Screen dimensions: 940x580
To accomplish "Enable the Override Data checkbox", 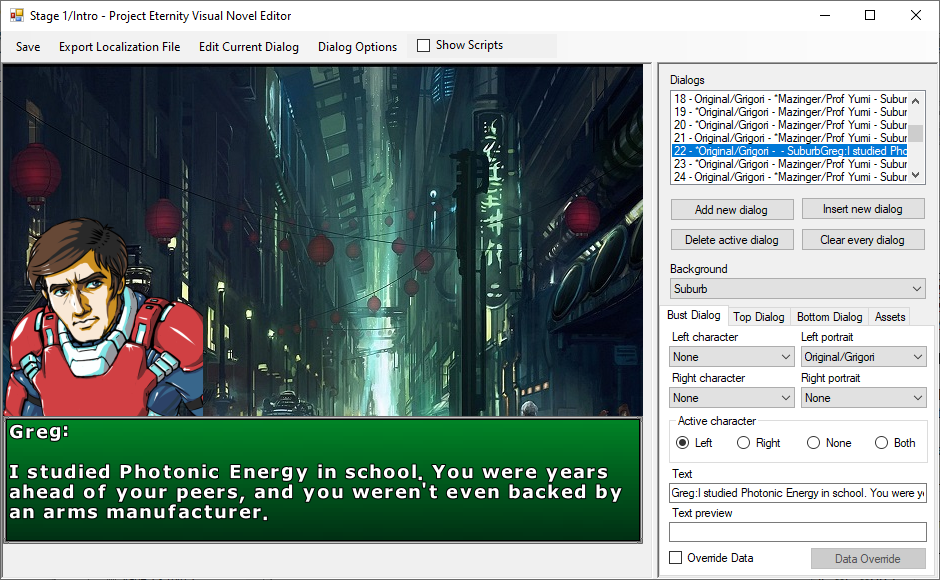I will click(676, 558).
